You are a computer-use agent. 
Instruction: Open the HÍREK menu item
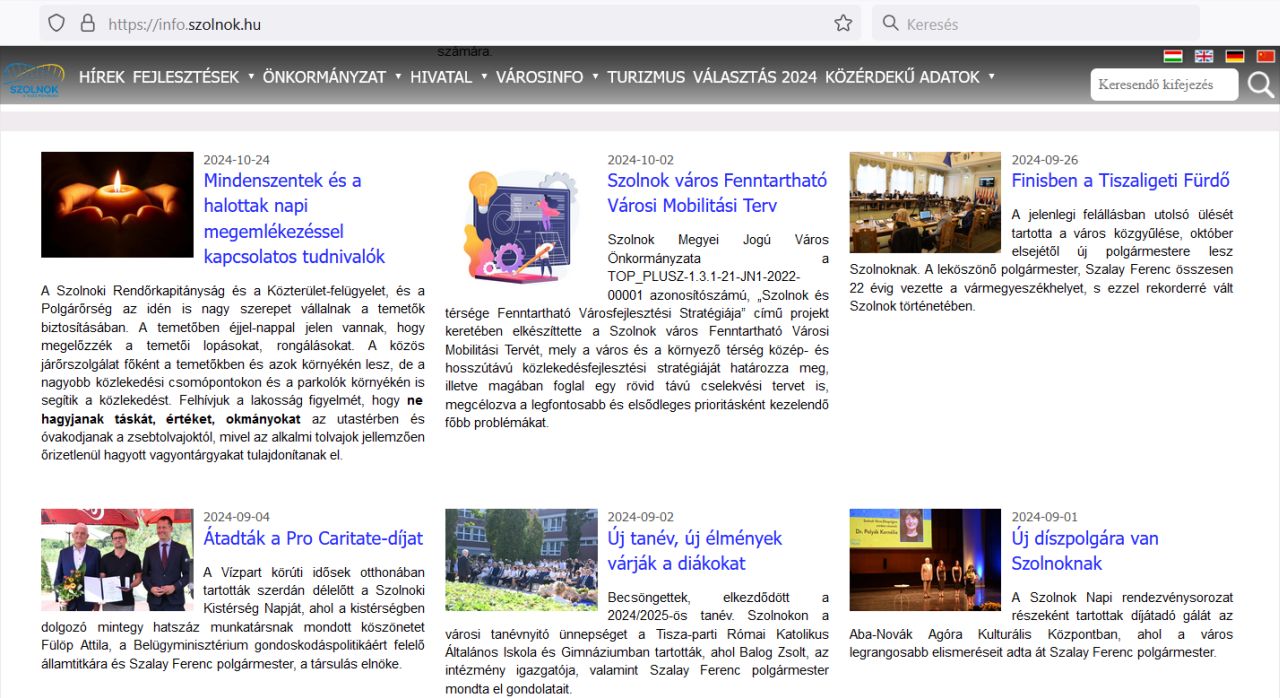click(101, 77)
